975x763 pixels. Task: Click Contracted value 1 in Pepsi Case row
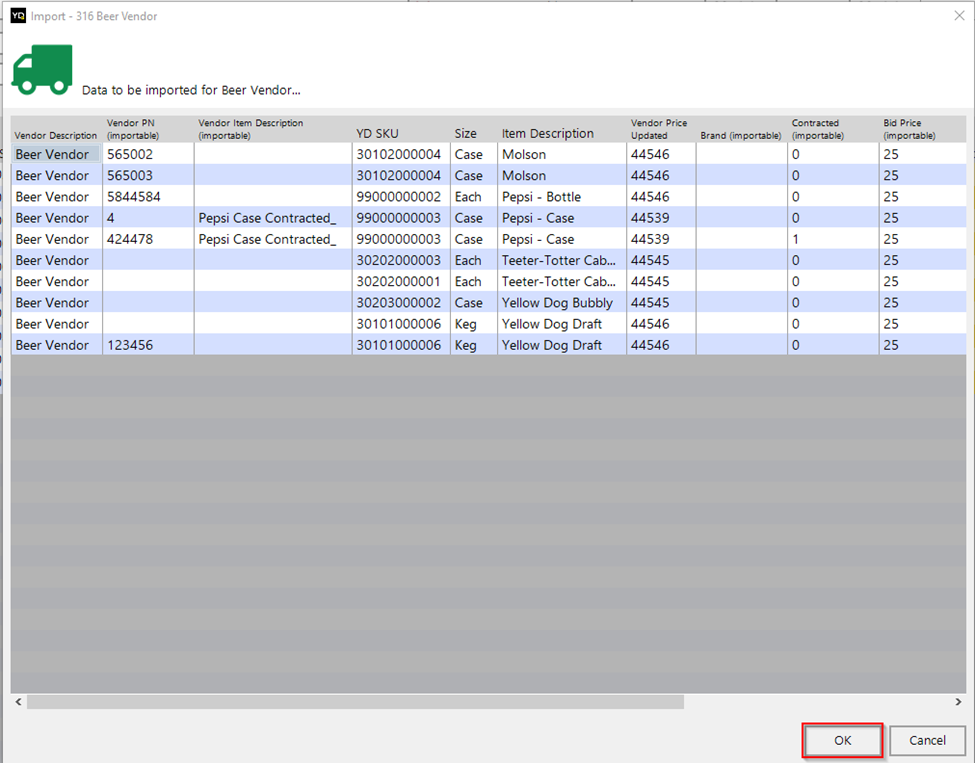(x=833, y=239)
